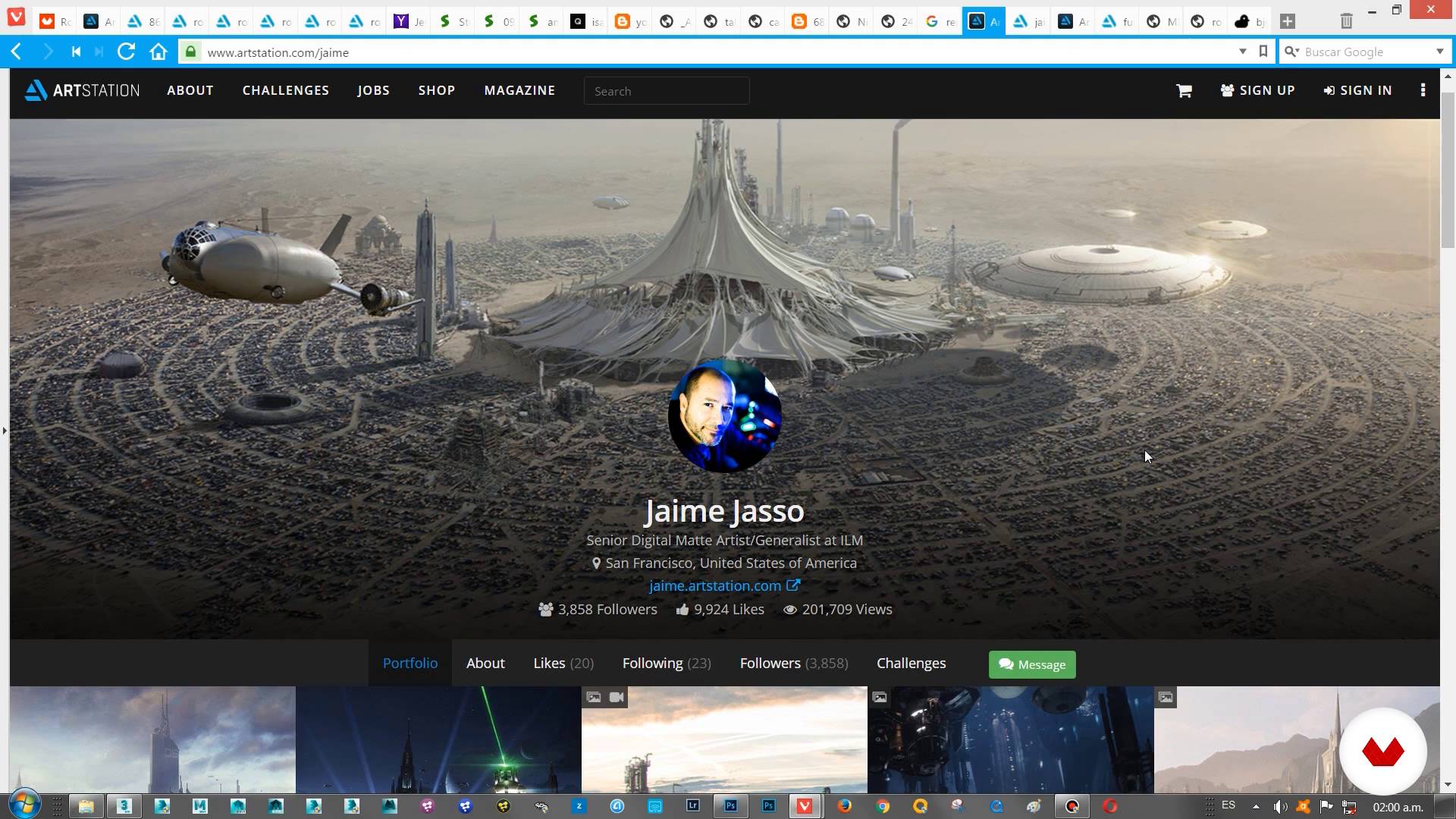Select the Following (23) tab

click(667, 663)
